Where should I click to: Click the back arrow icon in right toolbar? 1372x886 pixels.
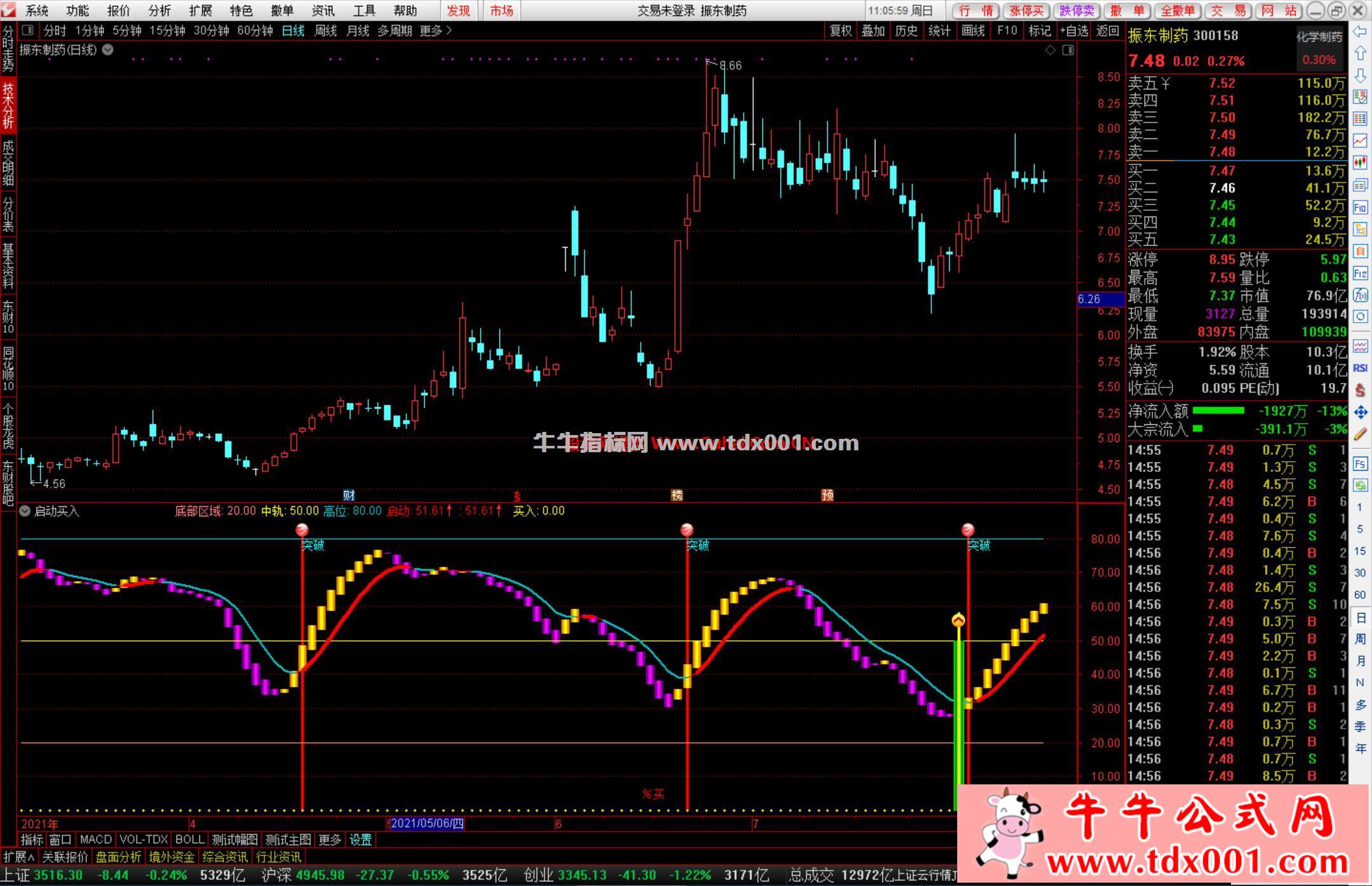pos(1360,32)
